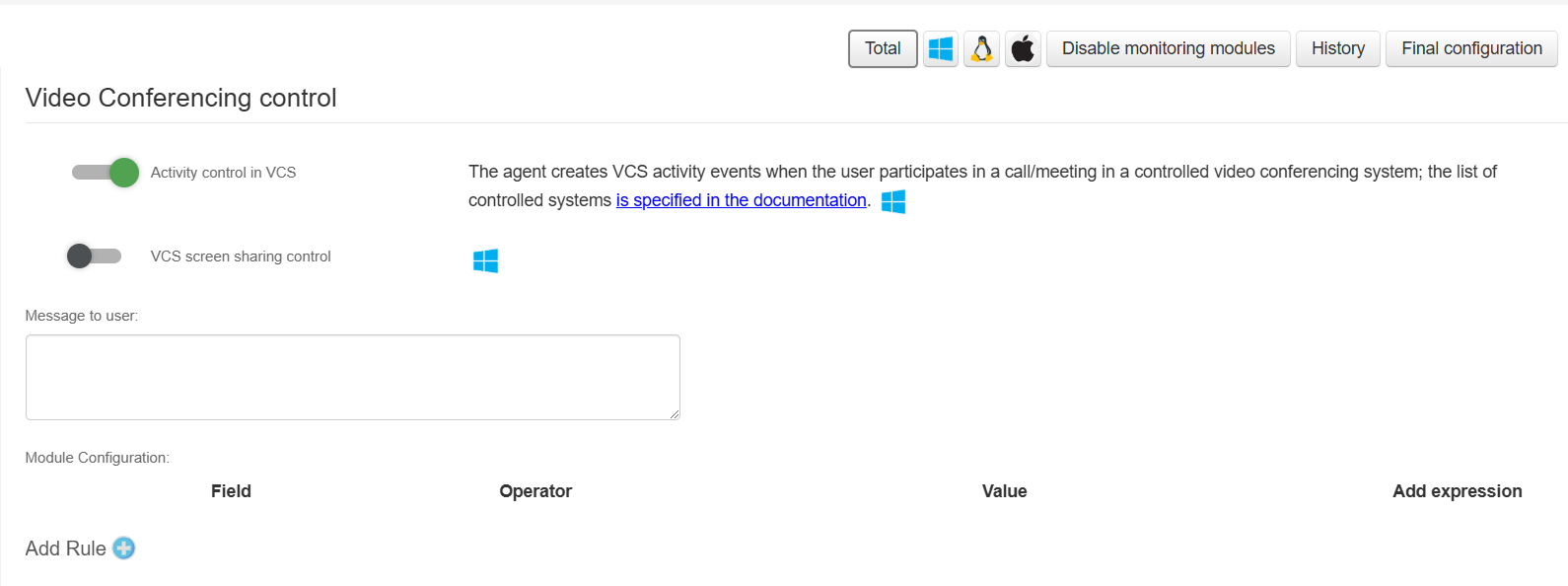Click the Value column header

coord(1004,491)
